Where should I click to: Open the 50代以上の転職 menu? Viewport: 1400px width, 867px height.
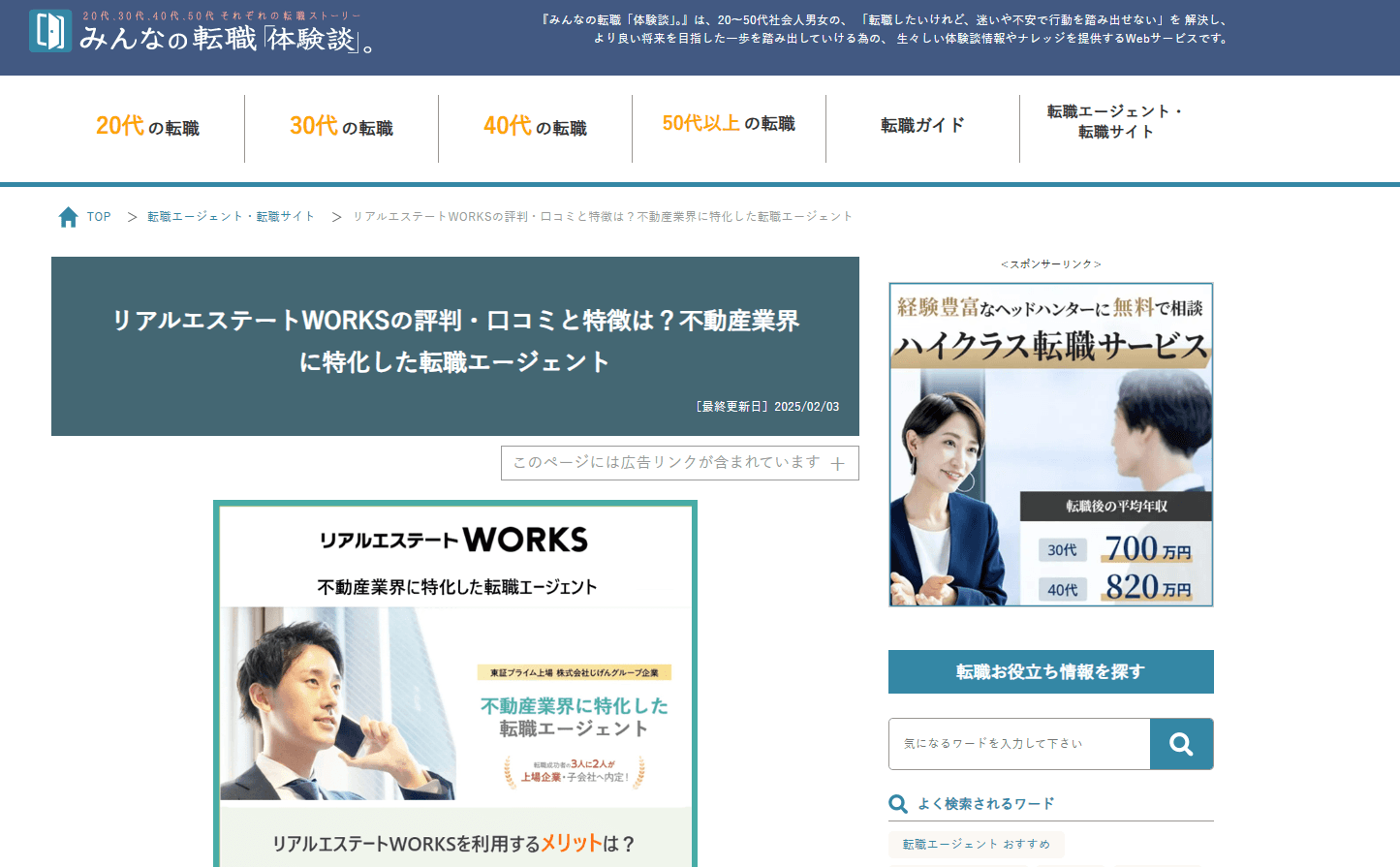pyautogui.click(x=729, y=125)
